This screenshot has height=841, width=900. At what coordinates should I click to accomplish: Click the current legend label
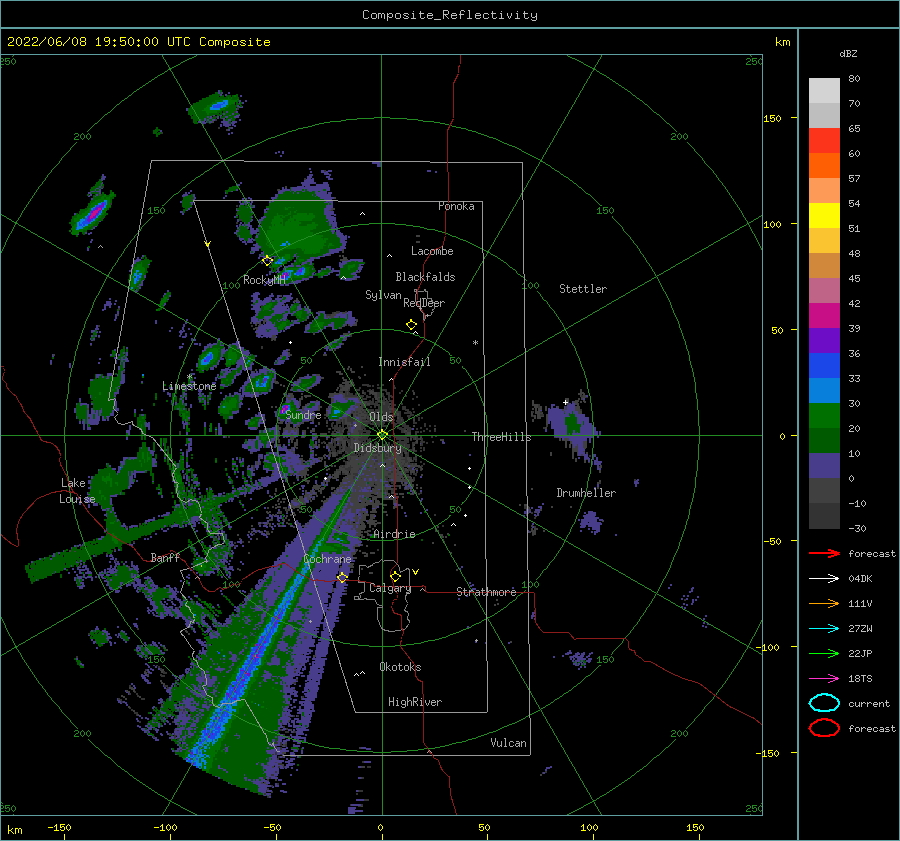tap(869, 703)
